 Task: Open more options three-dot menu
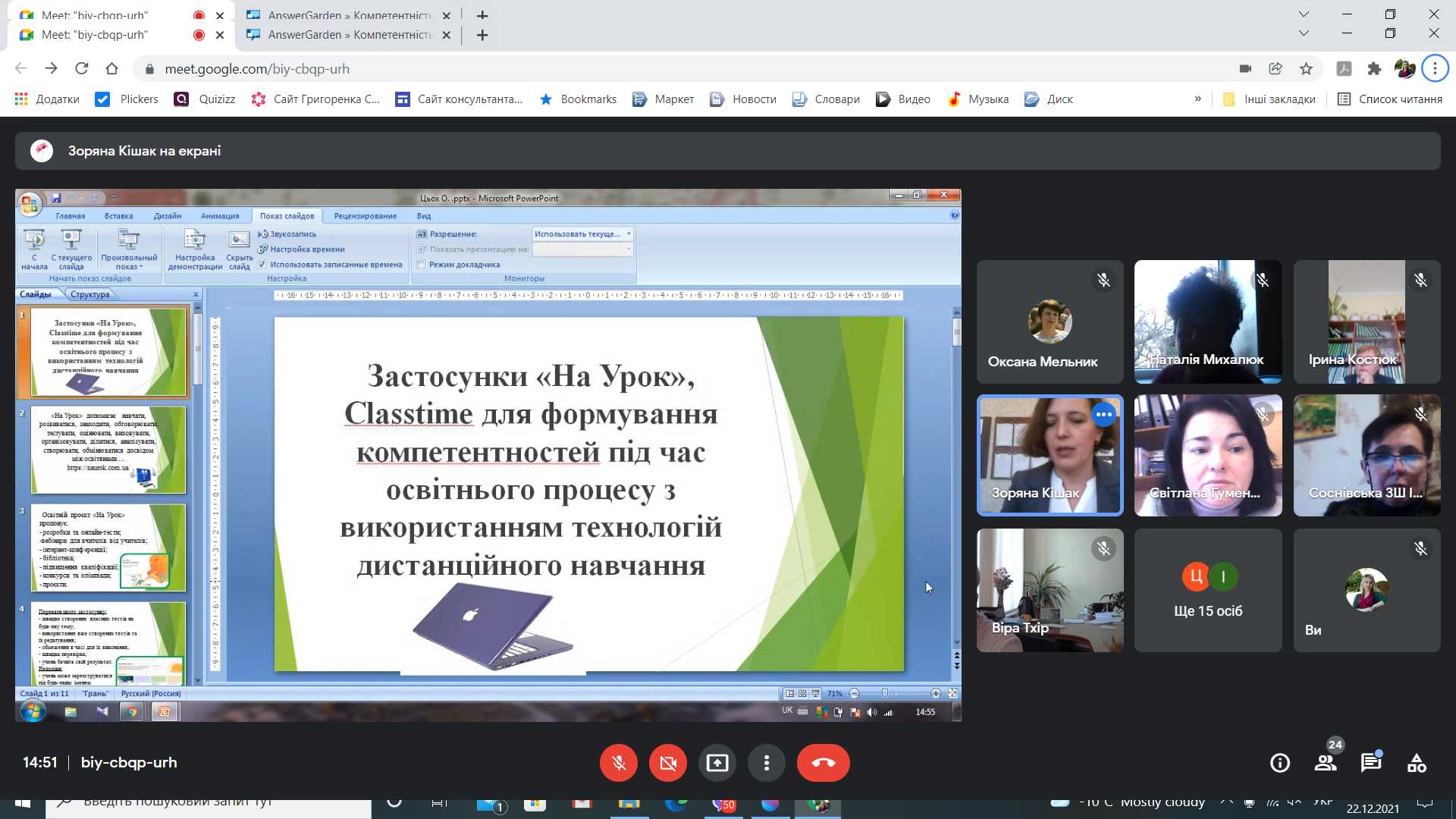766,763
